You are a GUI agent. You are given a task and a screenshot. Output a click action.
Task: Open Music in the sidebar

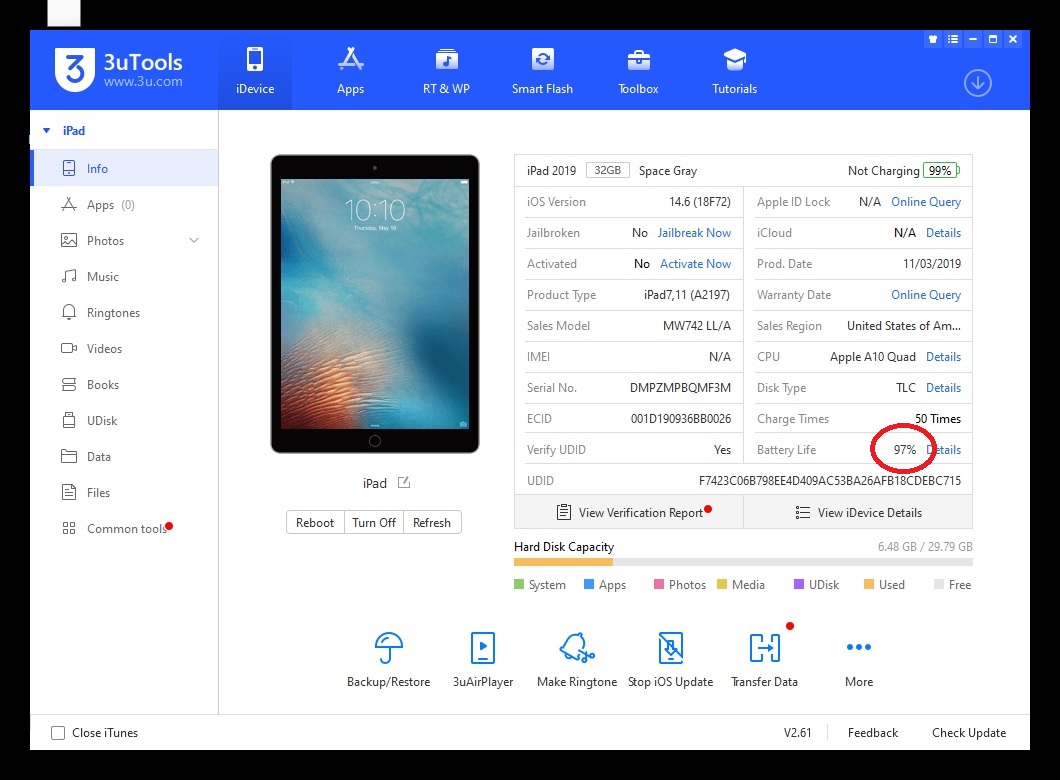(124, 276)
